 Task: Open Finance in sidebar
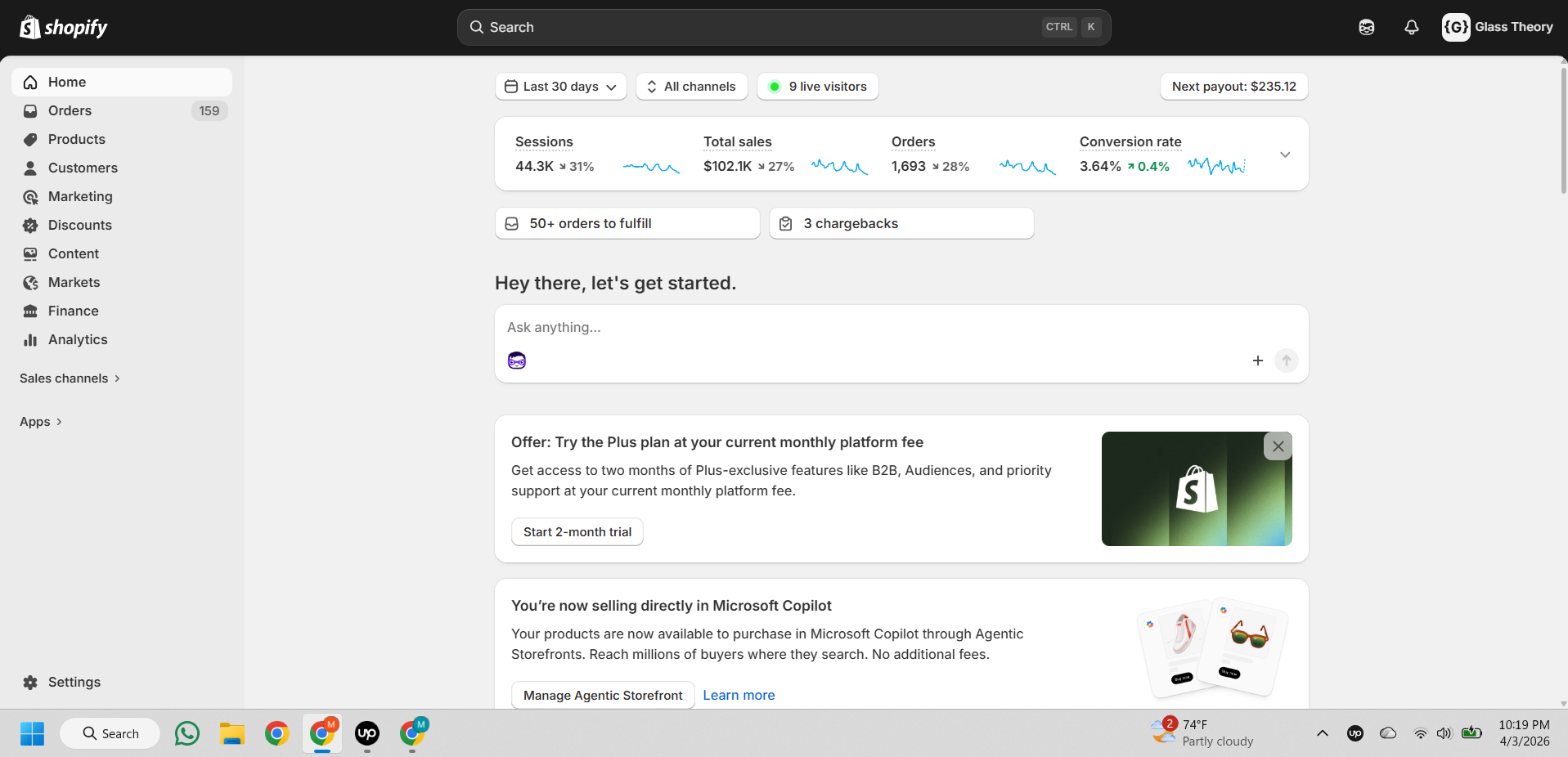122,311
